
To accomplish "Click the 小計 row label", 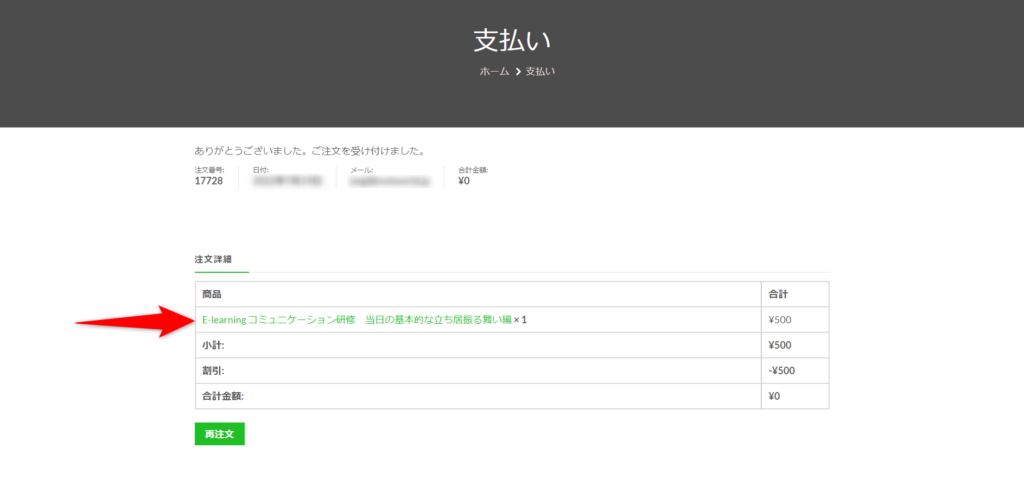I will [213, 346].
